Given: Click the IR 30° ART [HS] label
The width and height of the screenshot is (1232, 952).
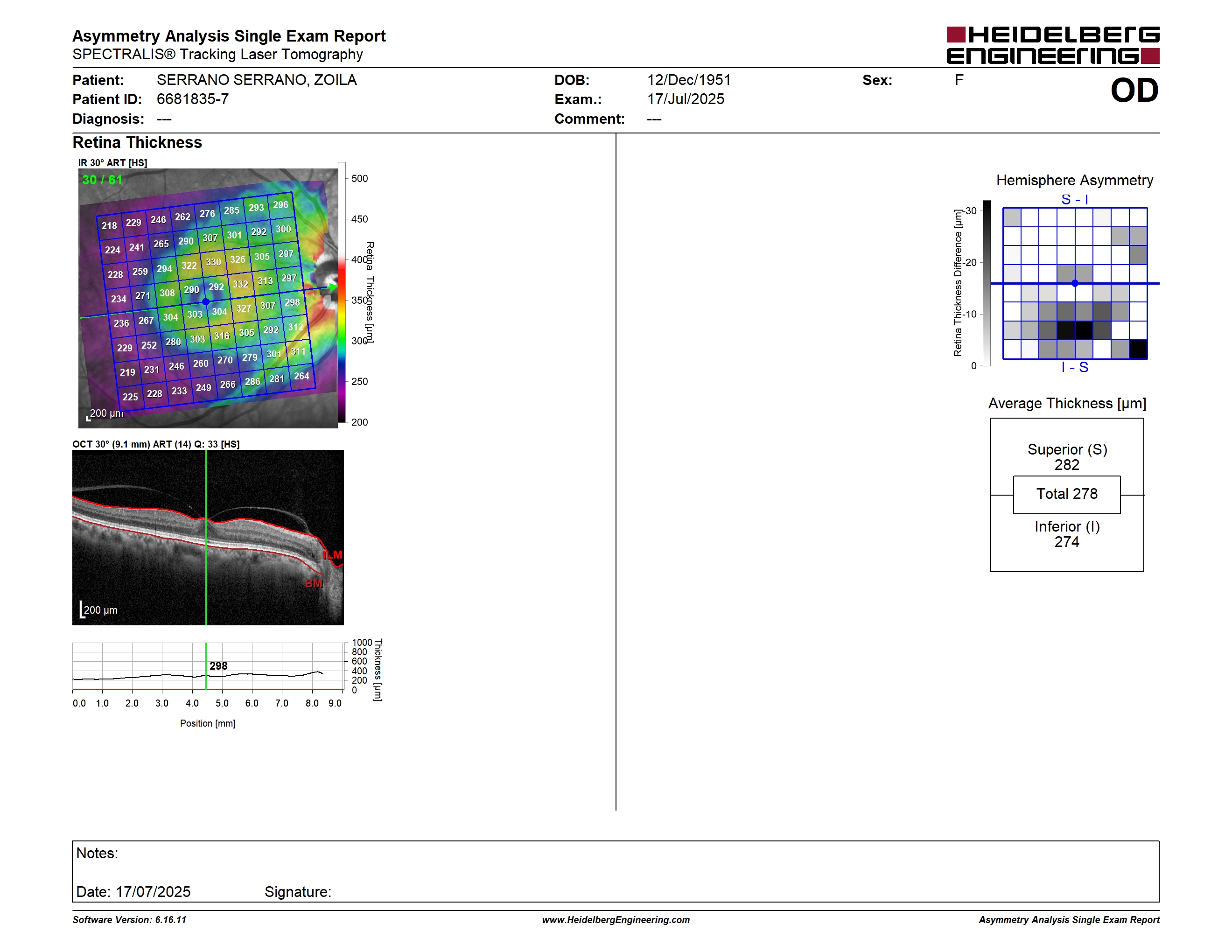Looking at the screenshot, I should pos(112,163).
